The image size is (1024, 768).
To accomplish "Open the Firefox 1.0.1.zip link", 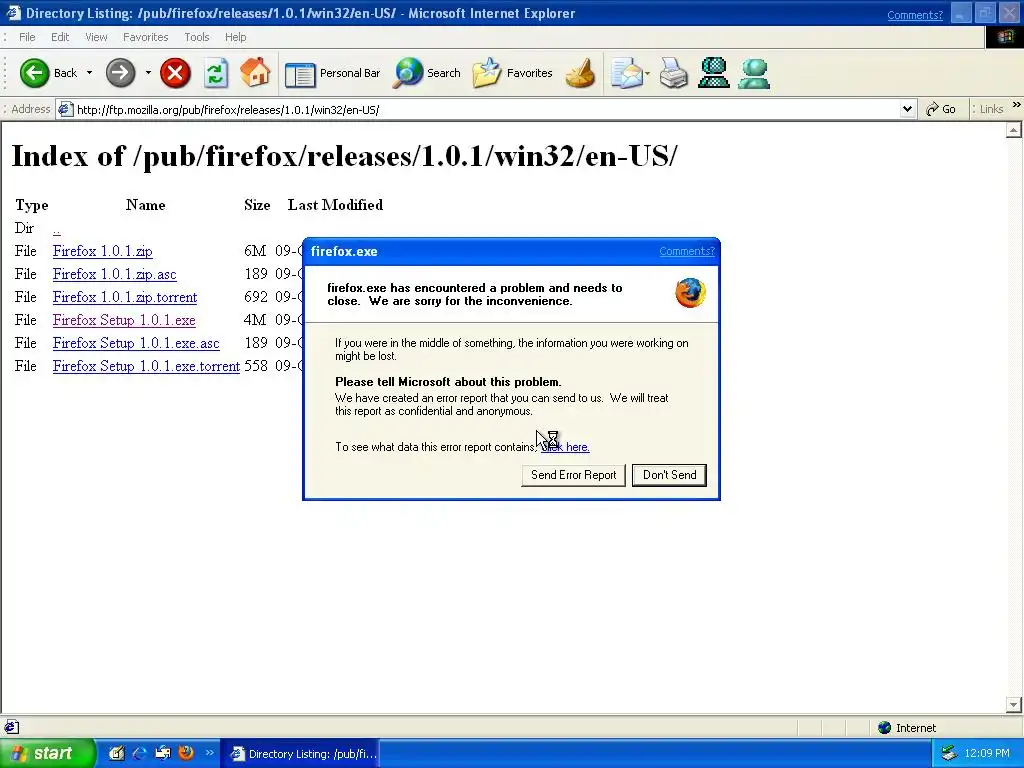I will pos(103,251).
